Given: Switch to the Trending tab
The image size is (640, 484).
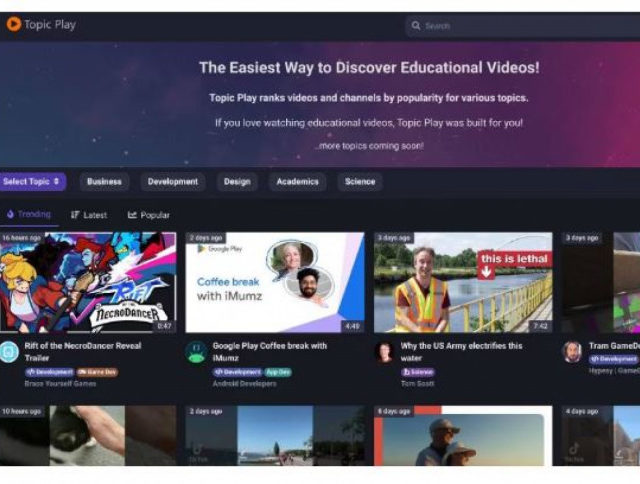Looking at the screenshot, I should coord(29,215).
